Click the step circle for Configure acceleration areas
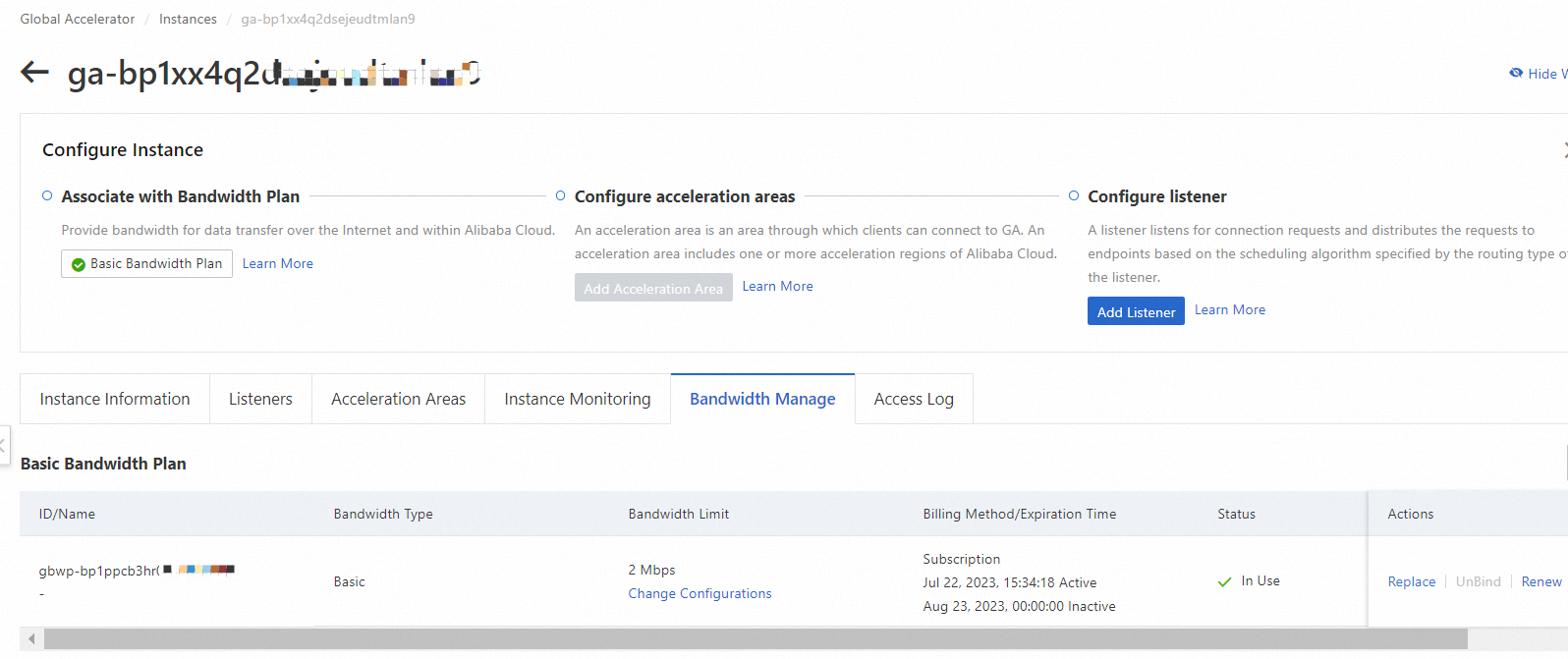This screenshot has width=1568, height=659. click(x=560, y=196)
